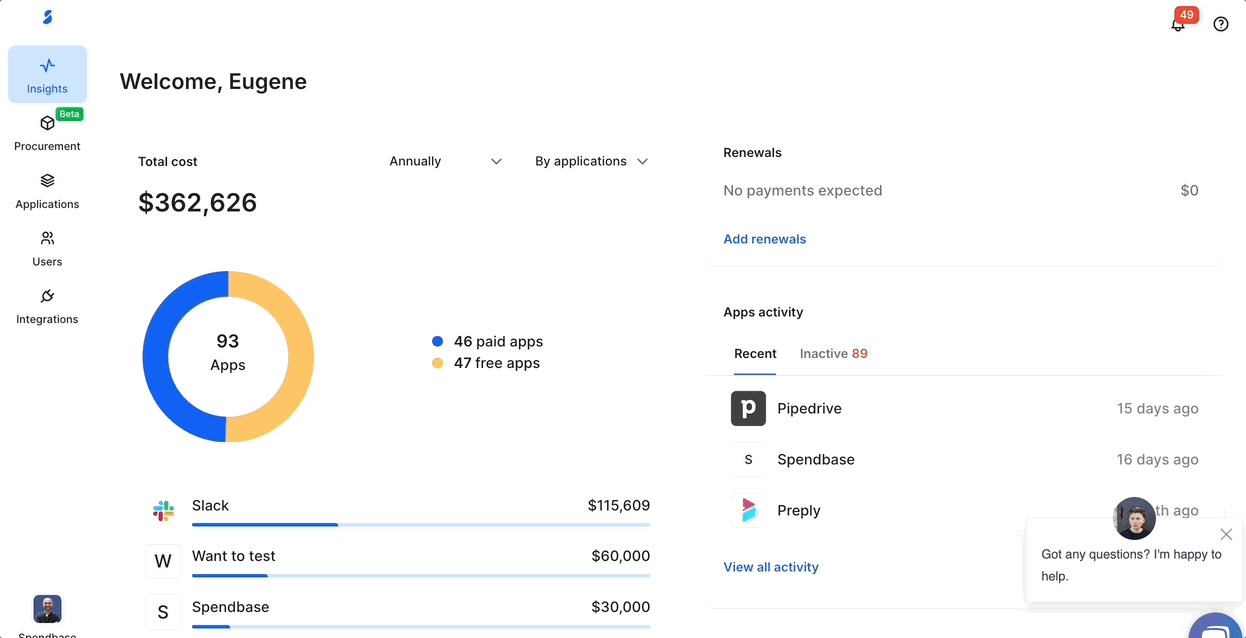The height and width of the screenshot is (638, 1246).
Task: Click the $60,000 cost value
Action: pos(621,556)
